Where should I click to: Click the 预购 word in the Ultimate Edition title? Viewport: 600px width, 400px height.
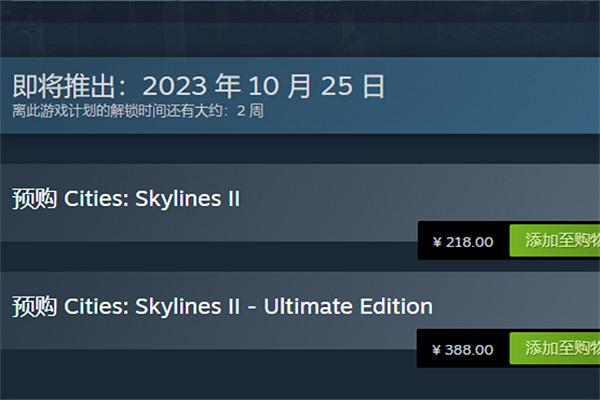pyautogui.click(x=33, y=306)
